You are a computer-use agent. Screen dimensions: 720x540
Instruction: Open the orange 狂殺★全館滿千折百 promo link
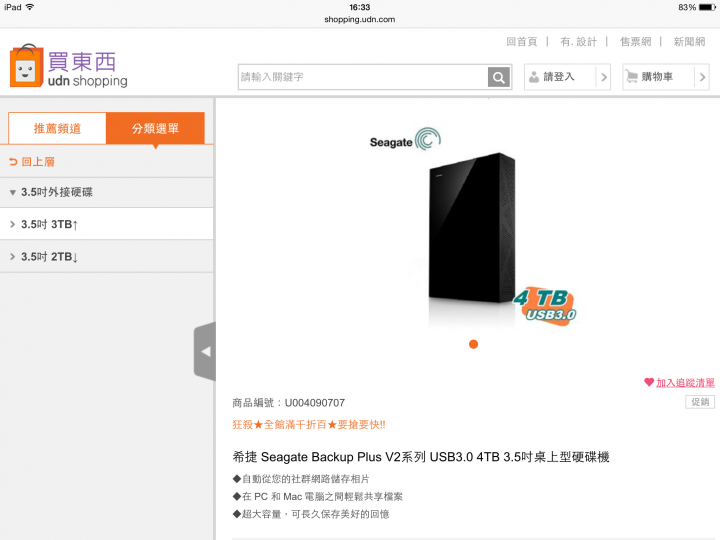tap(309, 424)
